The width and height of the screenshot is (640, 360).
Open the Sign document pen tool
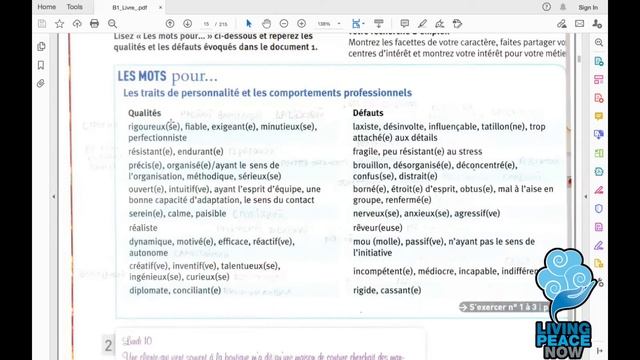coord(440,24)
